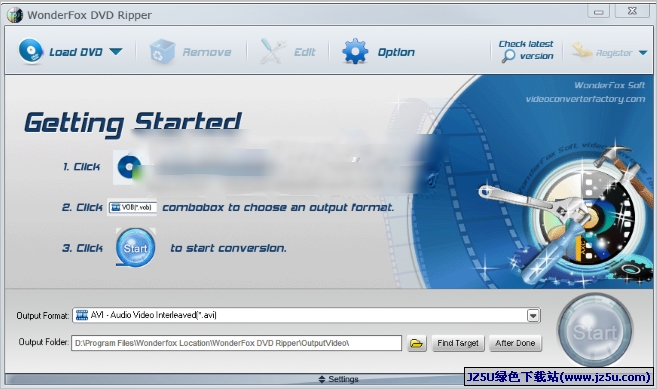Open Option via the gear icon
The height and width of the screenshot is (389, 657).
click(x=355, y=52)
